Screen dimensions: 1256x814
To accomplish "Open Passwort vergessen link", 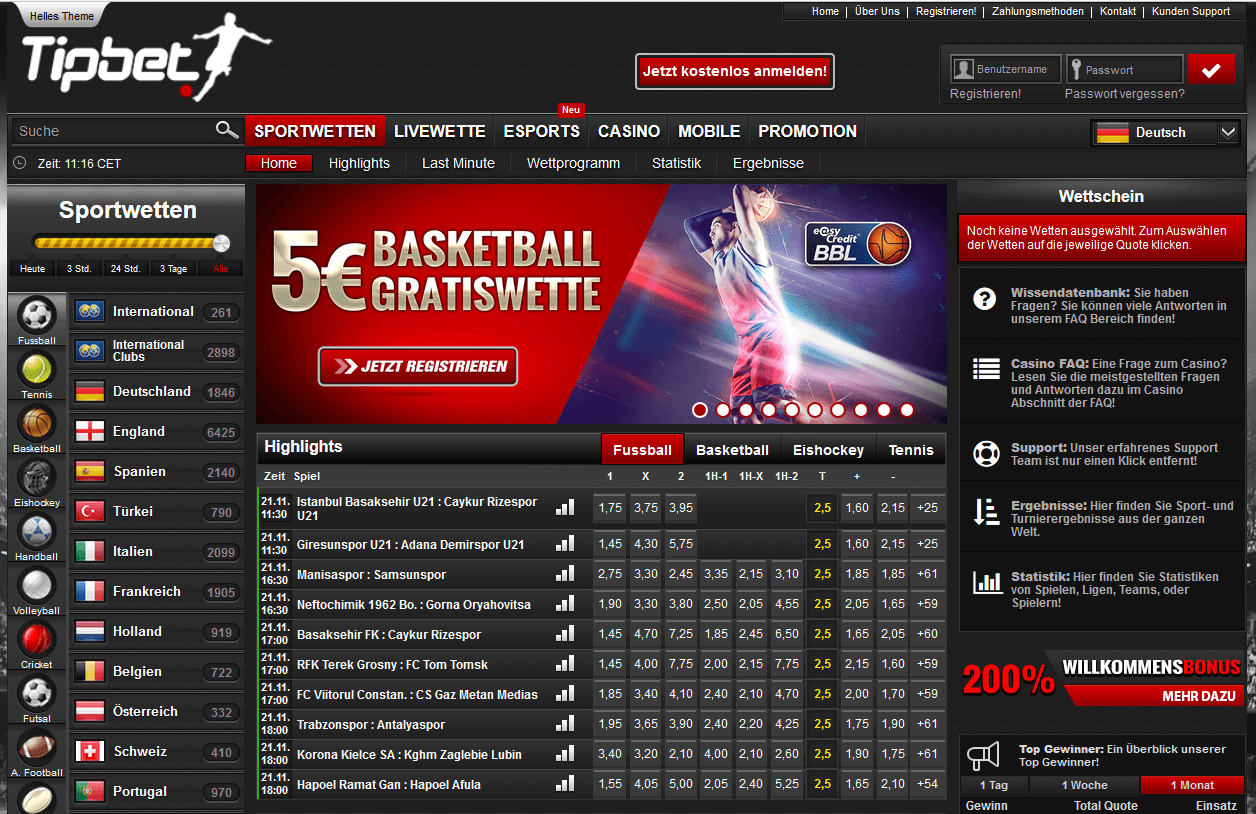I will [1124, 93].
